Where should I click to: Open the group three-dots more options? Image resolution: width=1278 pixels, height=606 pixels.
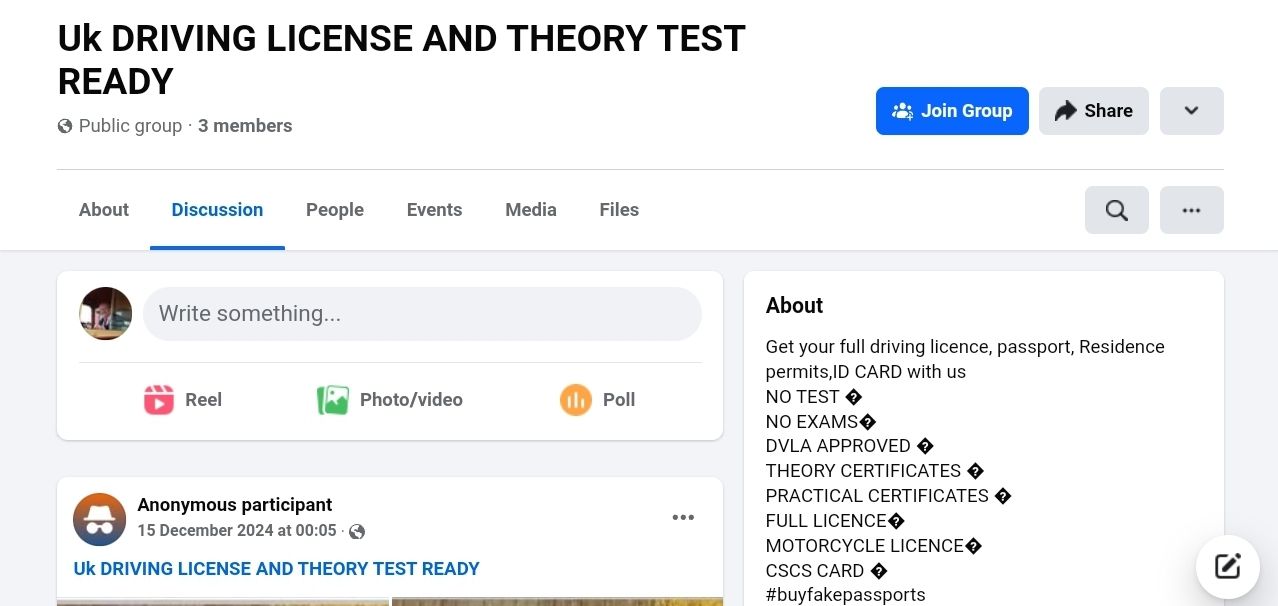[x=1191, y=210]
